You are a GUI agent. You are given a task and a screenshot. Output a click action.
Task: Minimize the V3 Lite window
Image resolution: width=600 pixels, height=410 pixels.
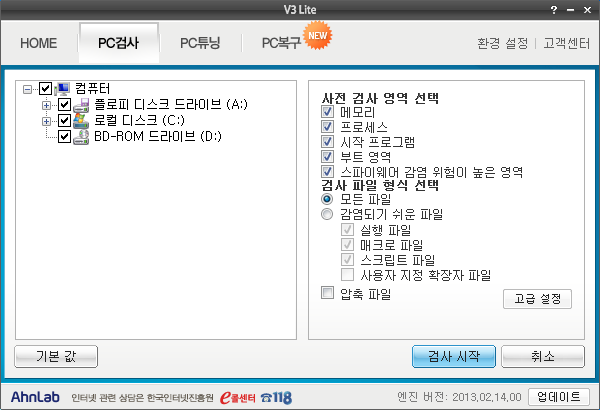point(571,10)
